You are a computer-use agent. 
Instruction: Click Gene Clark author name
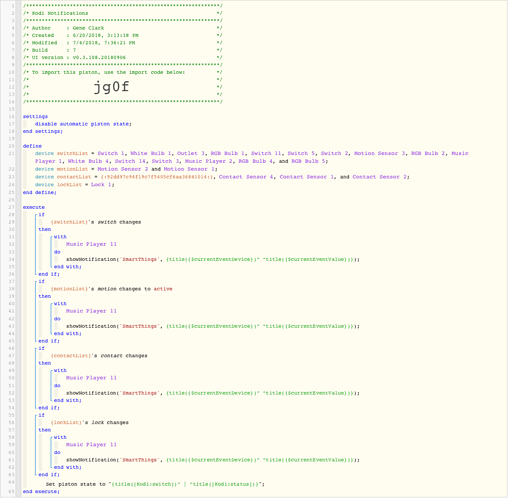coord(88,28)
